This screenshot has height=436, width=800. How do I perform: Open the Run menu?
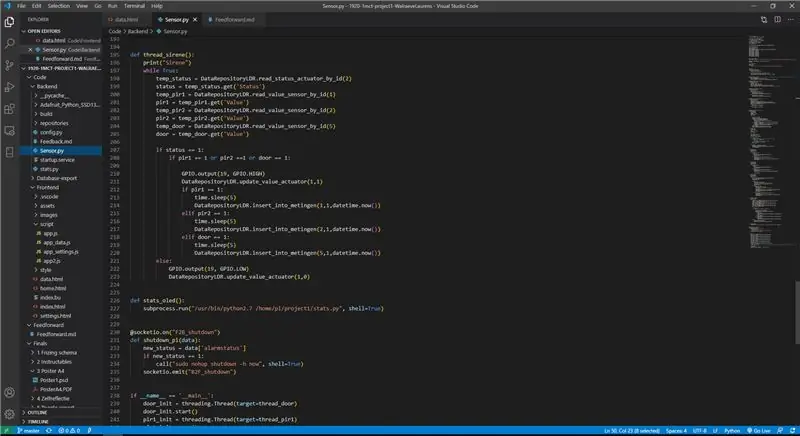[112, 6]
